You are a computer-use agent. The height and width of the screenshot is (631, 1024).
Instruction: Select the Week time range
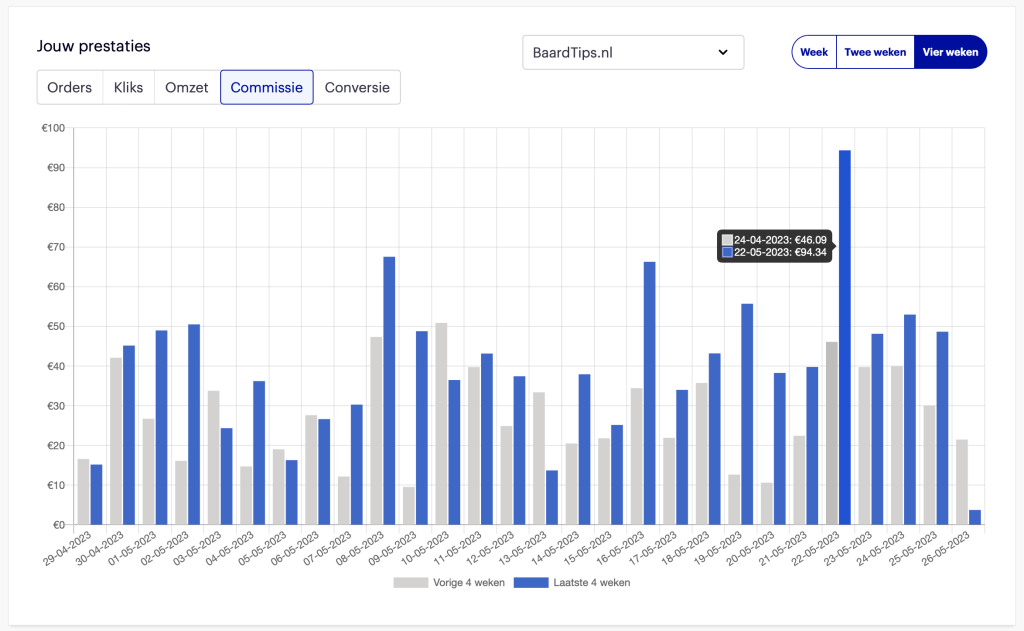tap(814, 52)
